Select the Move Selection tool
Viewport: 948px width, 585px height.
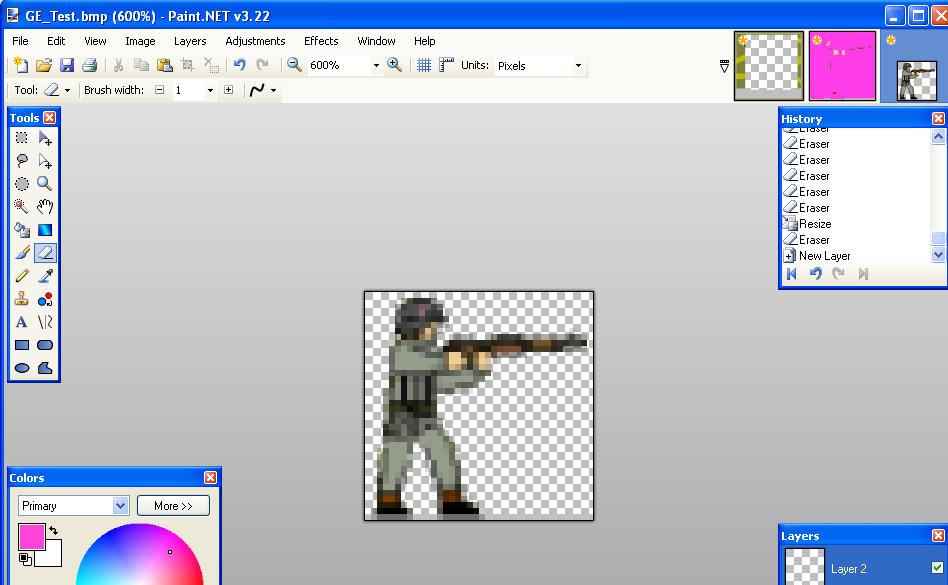45,161
